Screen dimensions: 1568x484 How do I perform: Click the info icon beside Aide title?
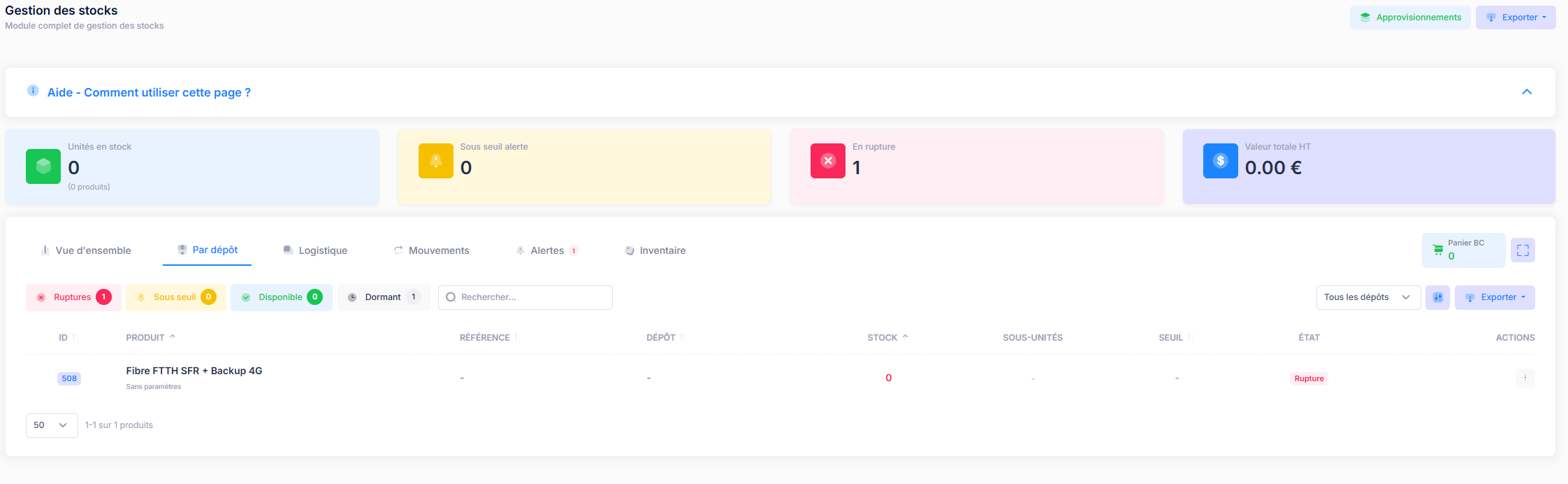click(x=33, y=90)
